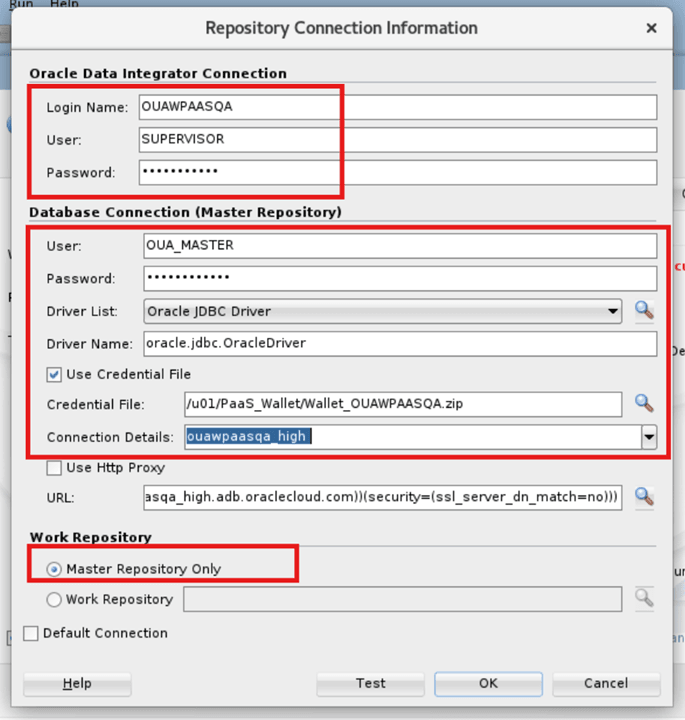The height and width of the screenshot is (720, 685).
Task: Click the Credential File path field
Action: tap(403, 404)
